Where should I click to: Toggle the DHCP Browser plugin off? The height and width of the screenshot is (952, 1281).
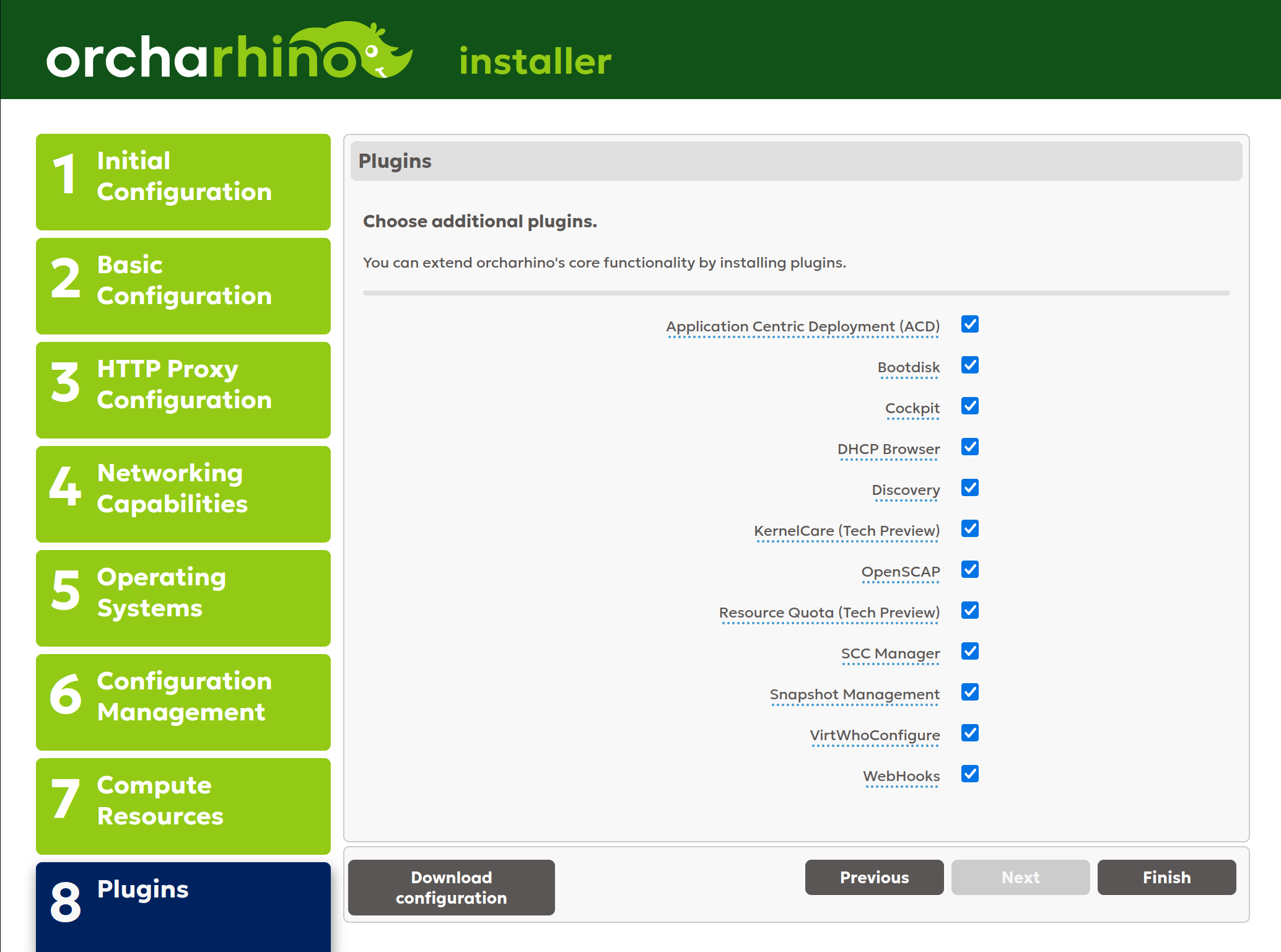tap(969, 448)
